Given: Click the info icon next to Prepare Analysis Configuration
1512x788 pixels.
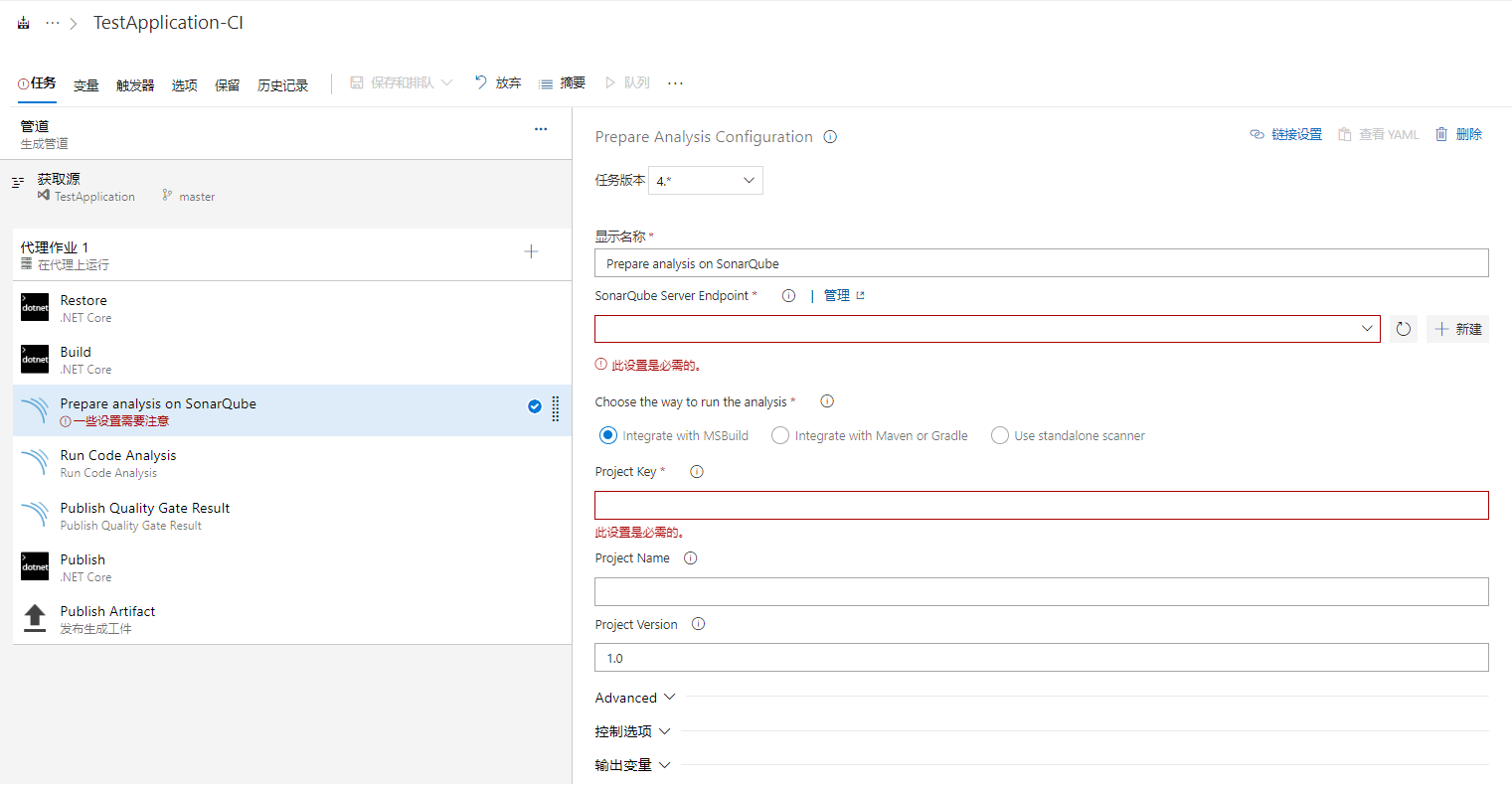Looking at the screenshot, I should click(x=830, y=137).
